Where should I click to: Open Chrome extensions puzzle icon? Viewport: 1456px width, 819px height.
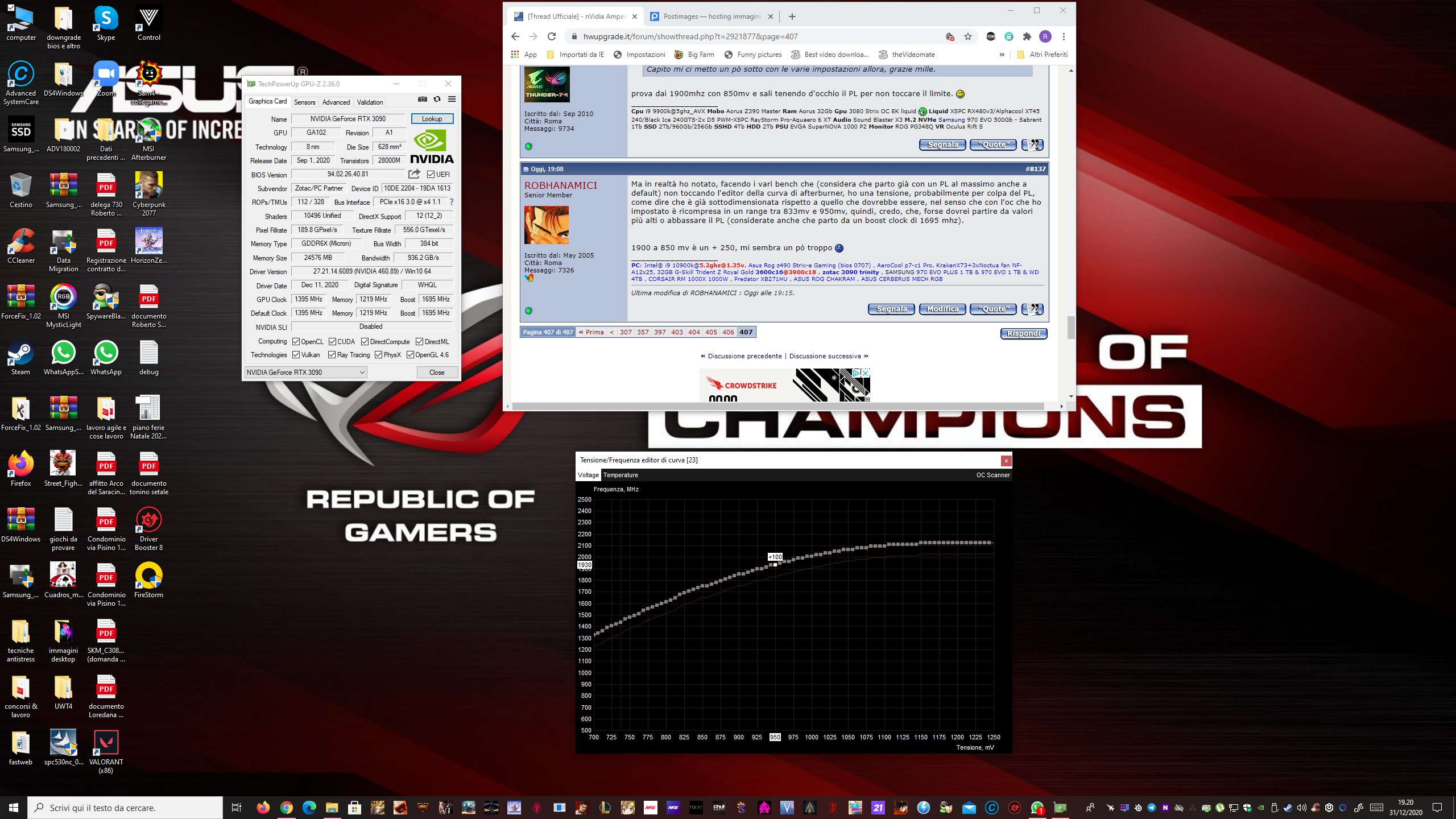click(1027, 36)
